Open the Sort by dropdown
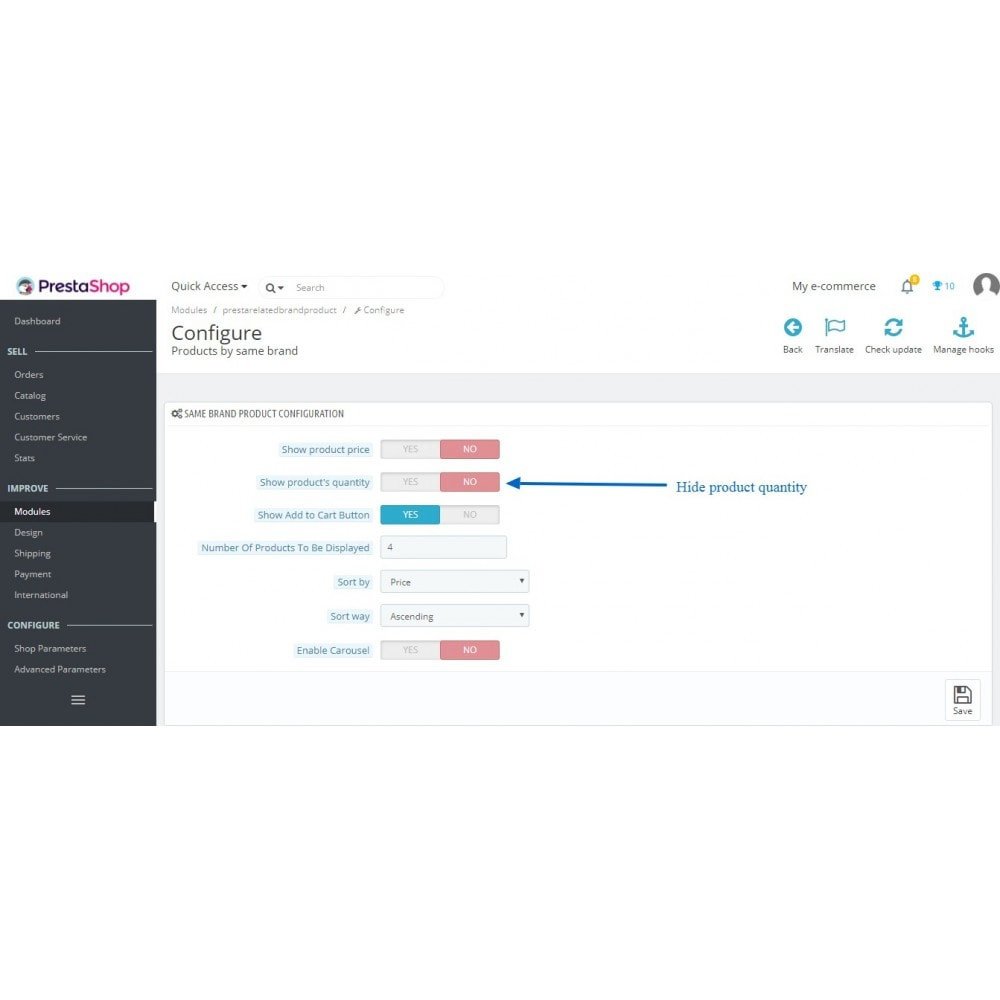Viewport: 1000px width, 1000px height. (454, 581)
